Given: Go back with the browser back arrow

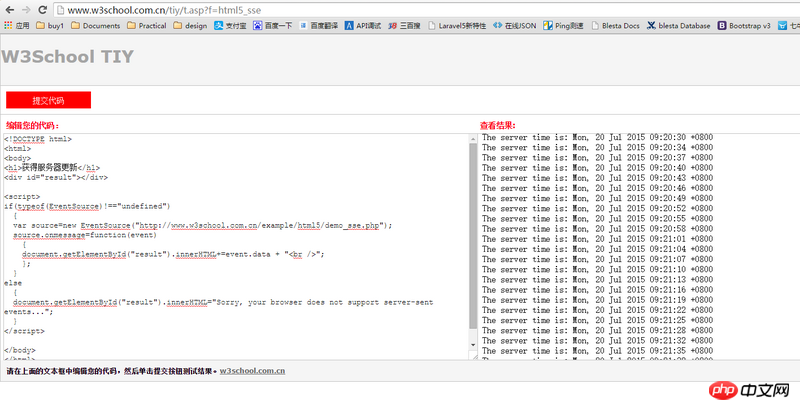Looking at the screenshot, I should [10, 10].
